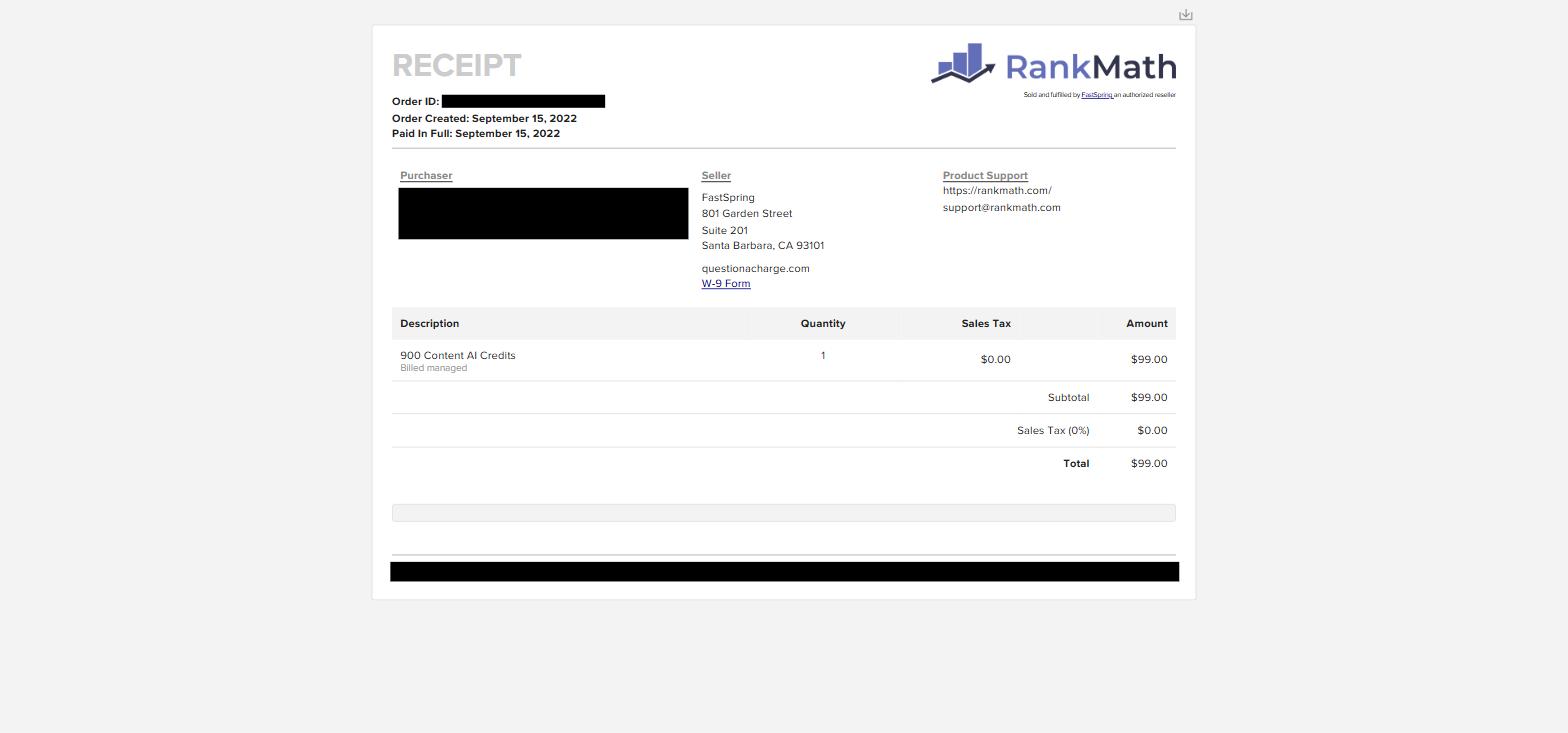The image size is (1568, 733).
Task: Click the 900 Content AI Credits item
Action: click(458, 356)
